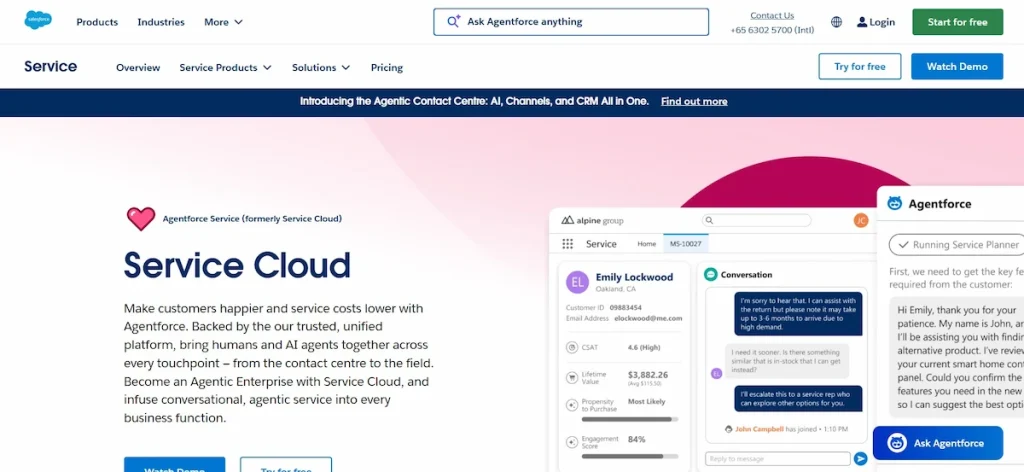Click the alpine group search box
The height and width of the screenshot is (472, 1024).
tap(756, 220)
